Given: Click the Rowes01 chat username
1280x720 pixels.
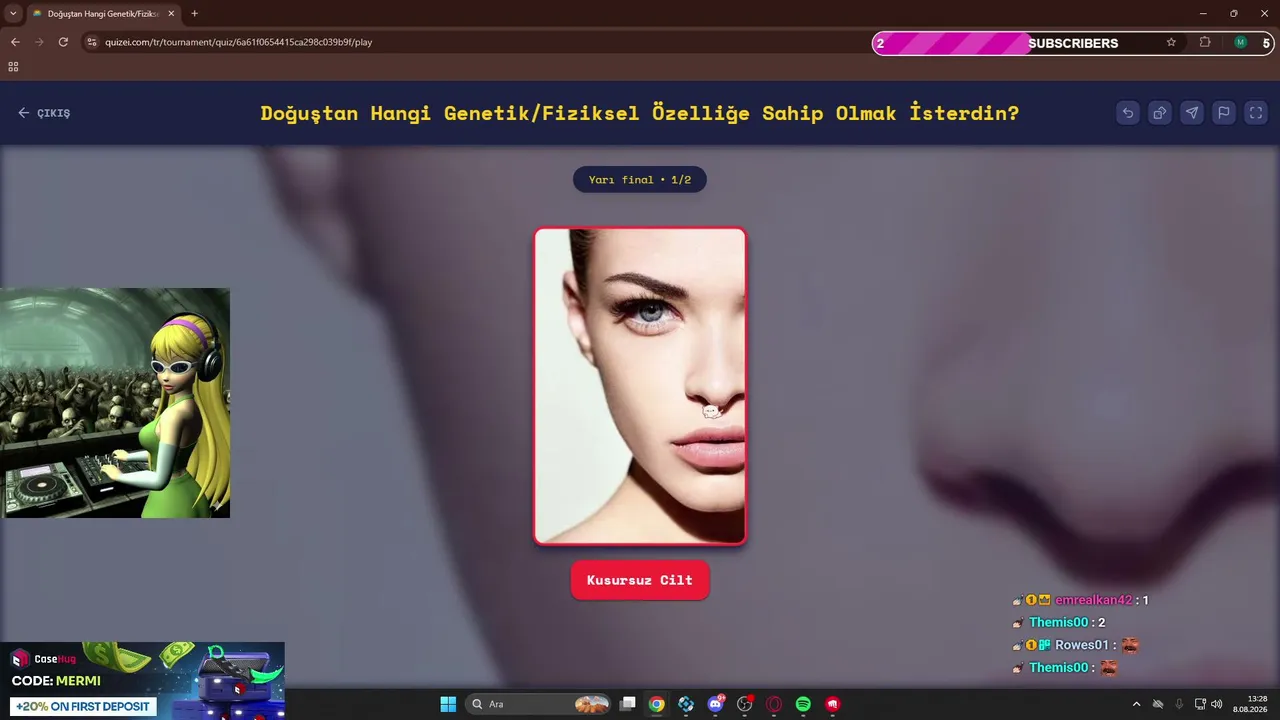Looking at the screenshot, I should click(x=1082, y=645).
